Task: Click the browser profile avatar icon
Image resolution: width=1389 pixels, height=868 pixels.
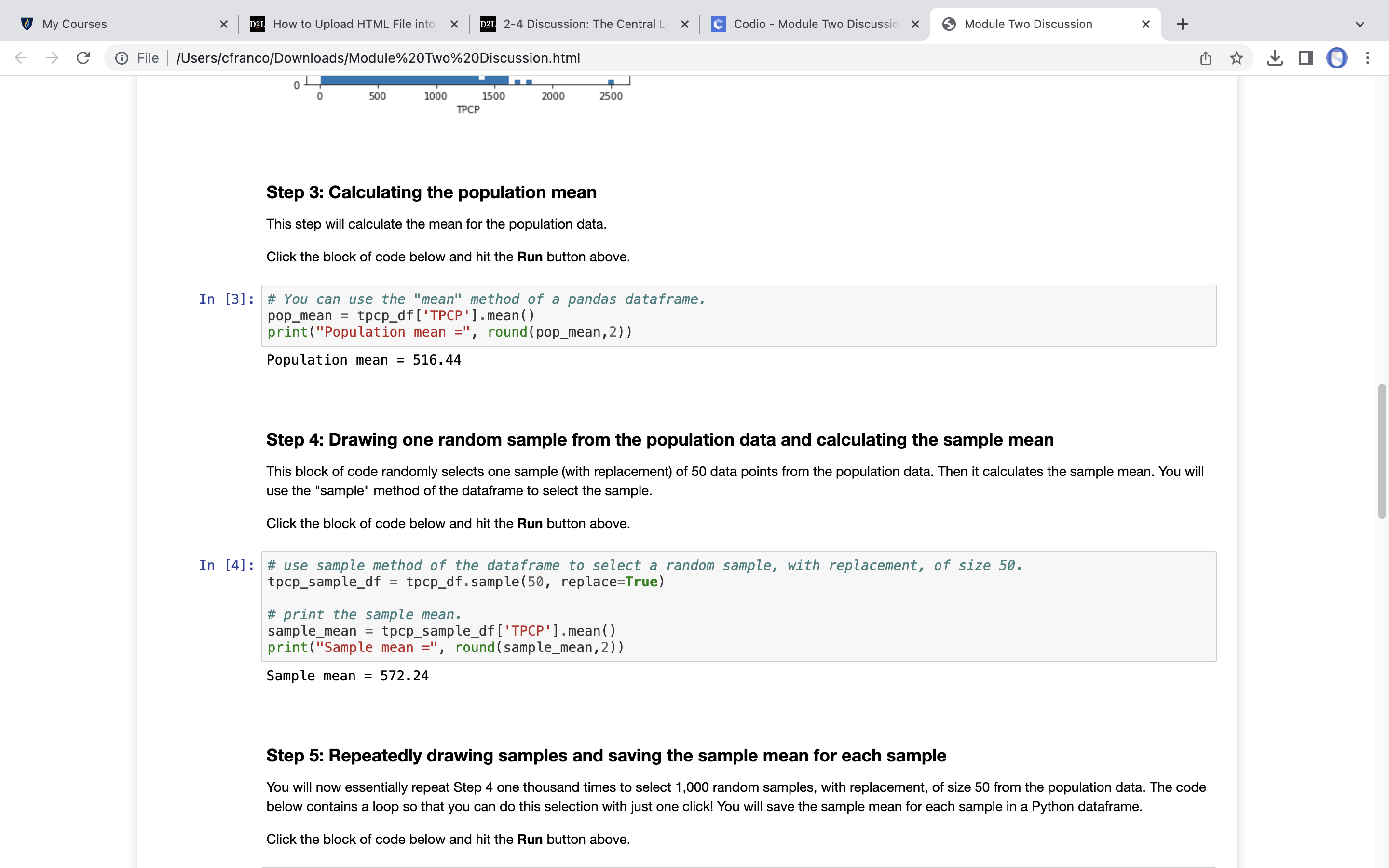Action: (x=1336, y=57)
